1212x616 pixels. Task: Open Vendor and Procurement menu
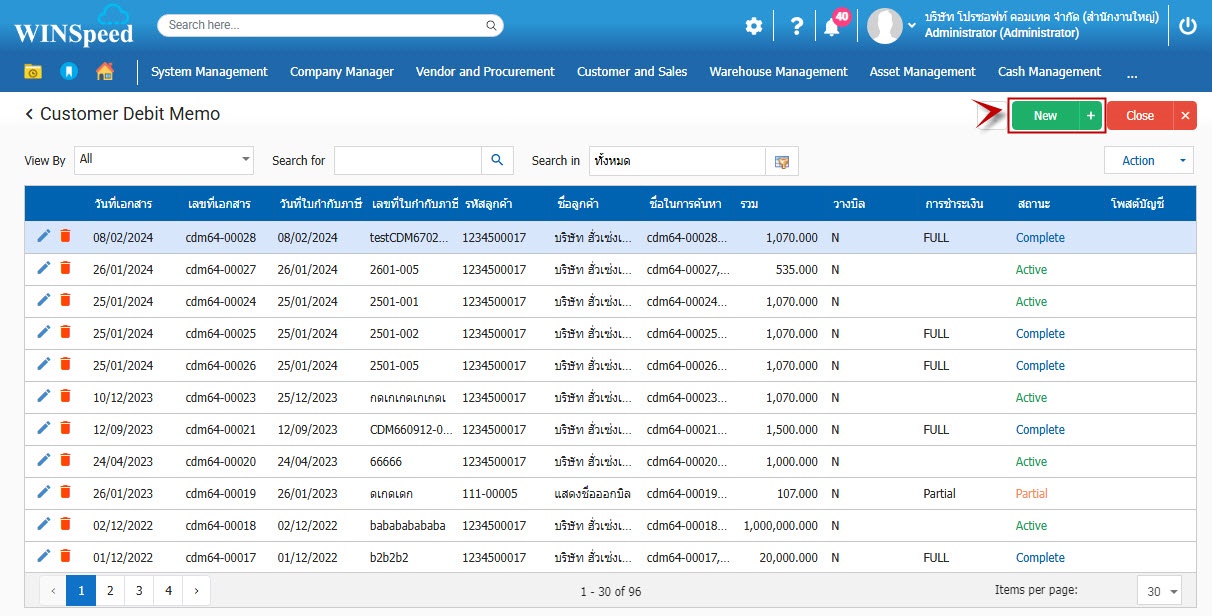coord(485,72)
